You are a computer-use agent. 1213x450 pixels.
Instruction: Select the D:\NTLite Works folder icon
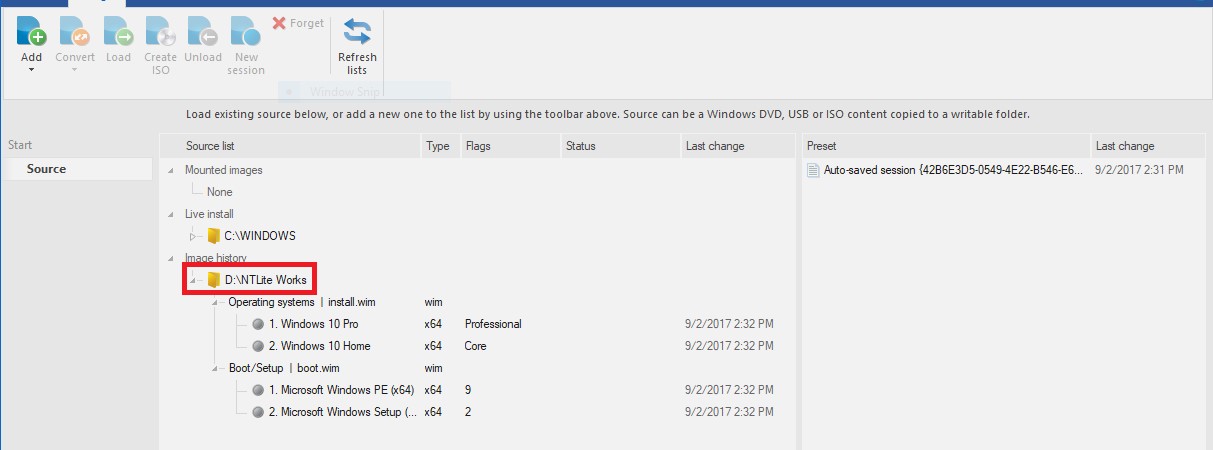[213, 280]
